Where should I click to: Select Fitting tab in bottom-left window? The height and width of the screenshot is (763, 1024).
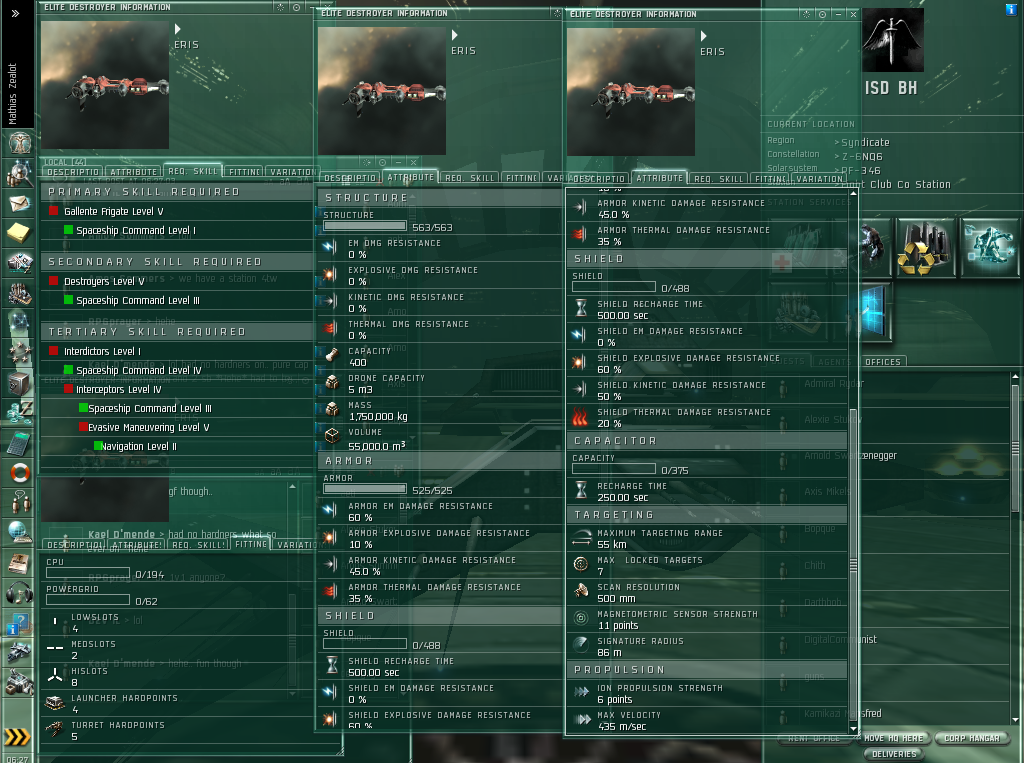point(251,544)
